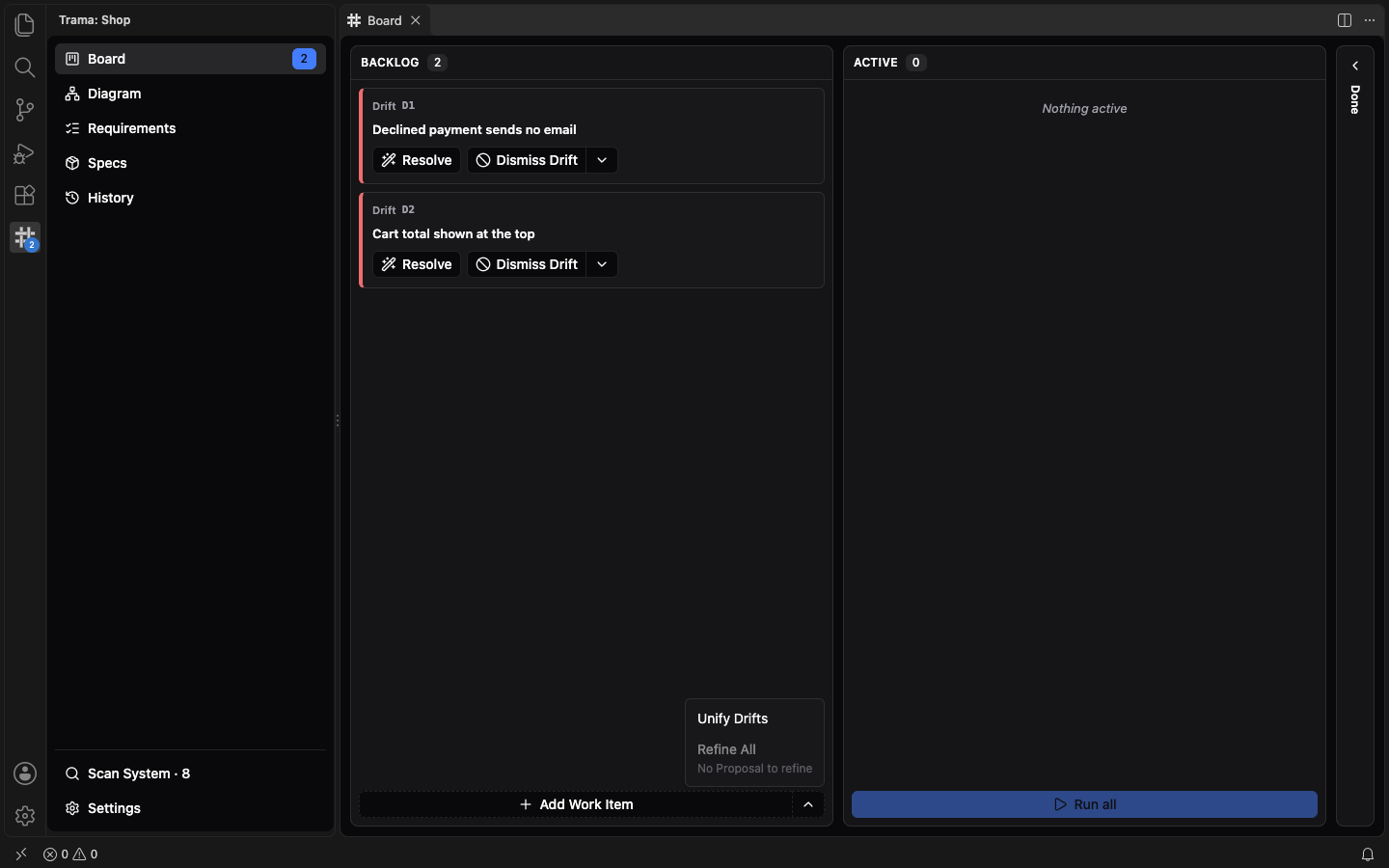This screenshot has height=868, width=1389.
Task: Click the sidebar resize handle dots
Action: [x=338, y=420]
